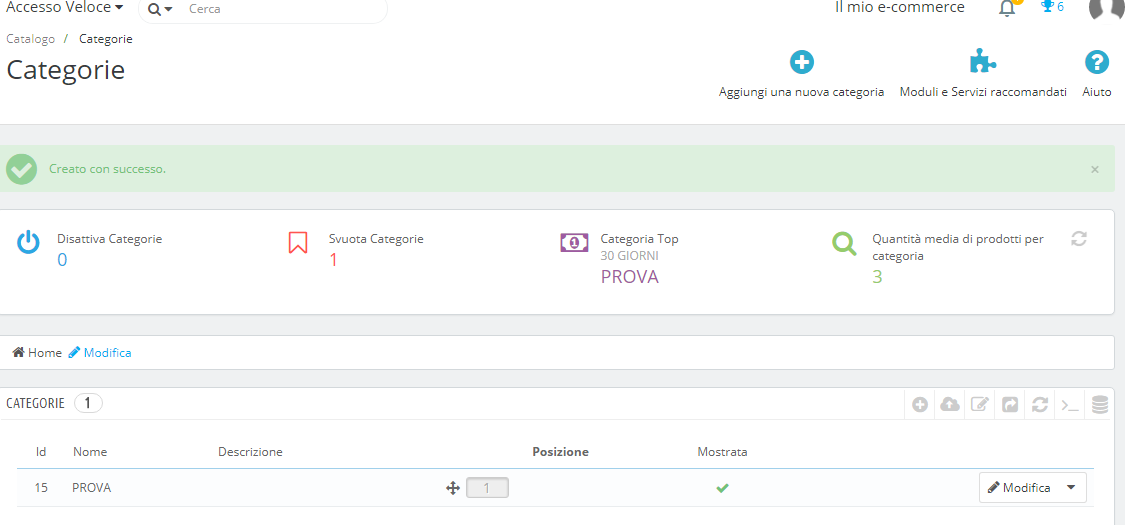Sort by the Nome column header
This screenshot has height=525, width=1125.
pos(90,452)
